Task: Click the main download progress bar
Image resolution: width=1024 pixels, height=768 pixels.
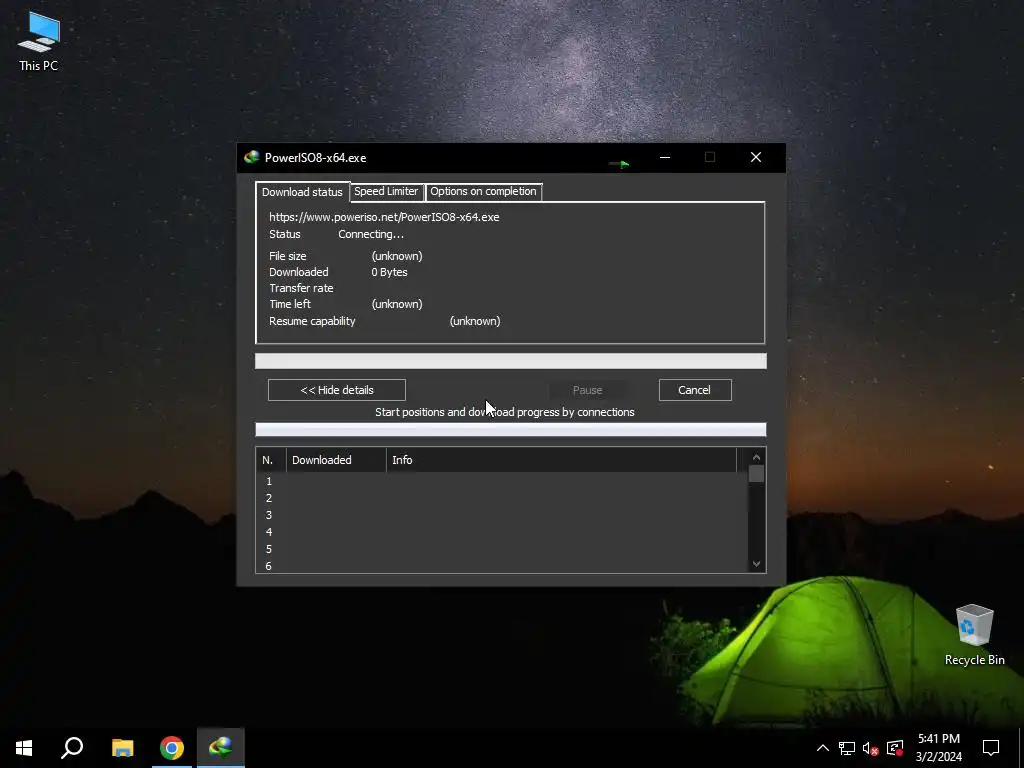Action: [511, 361]
